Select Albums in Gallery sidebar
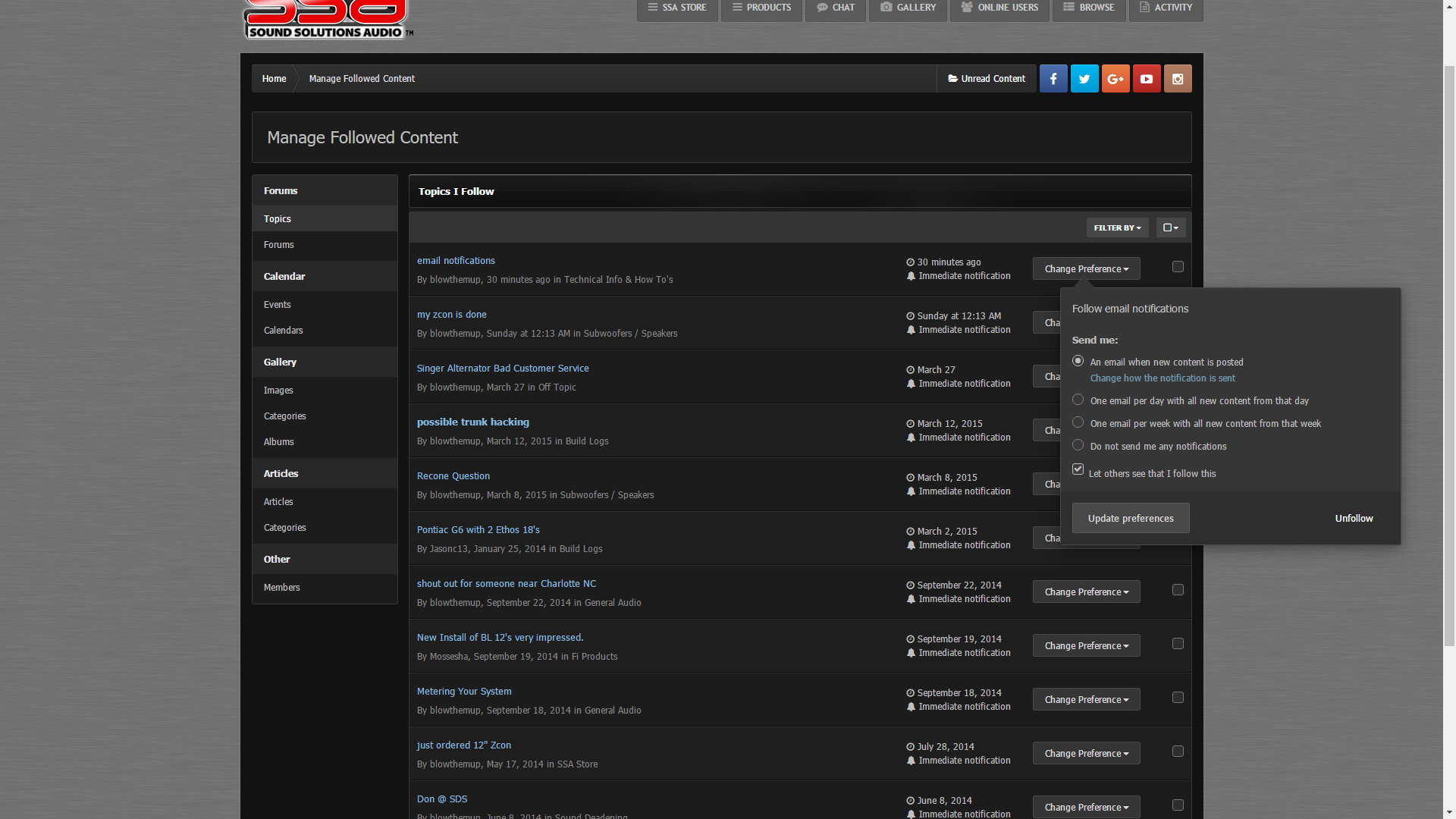This screenshot has height=819, width=1456. [x=325, y=442]
